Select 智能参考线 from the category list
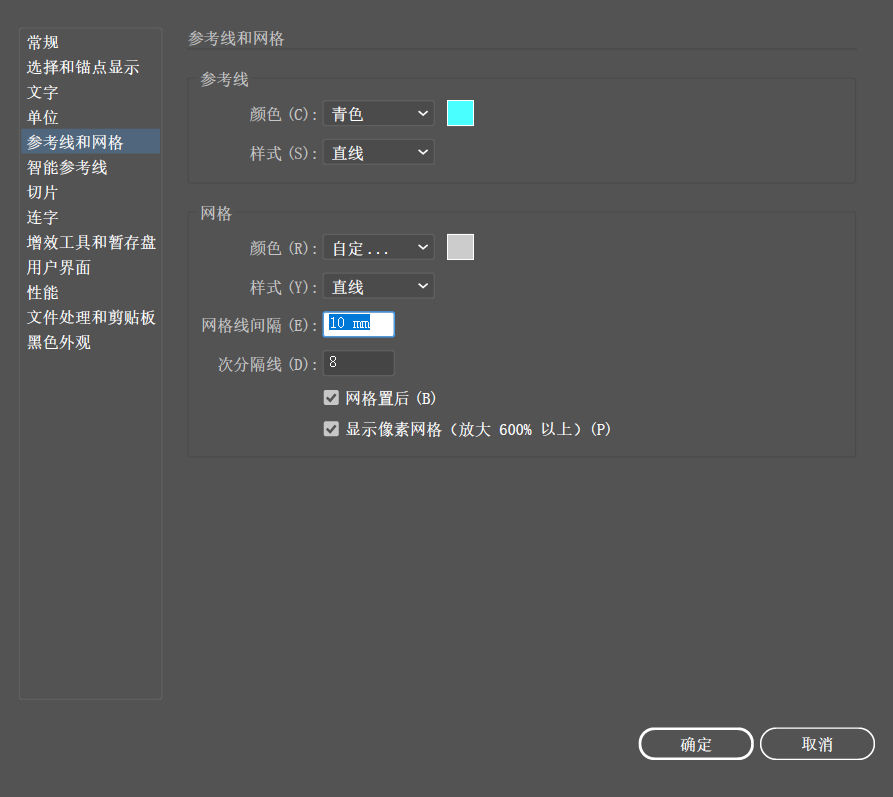 click(x=67, y=167)
